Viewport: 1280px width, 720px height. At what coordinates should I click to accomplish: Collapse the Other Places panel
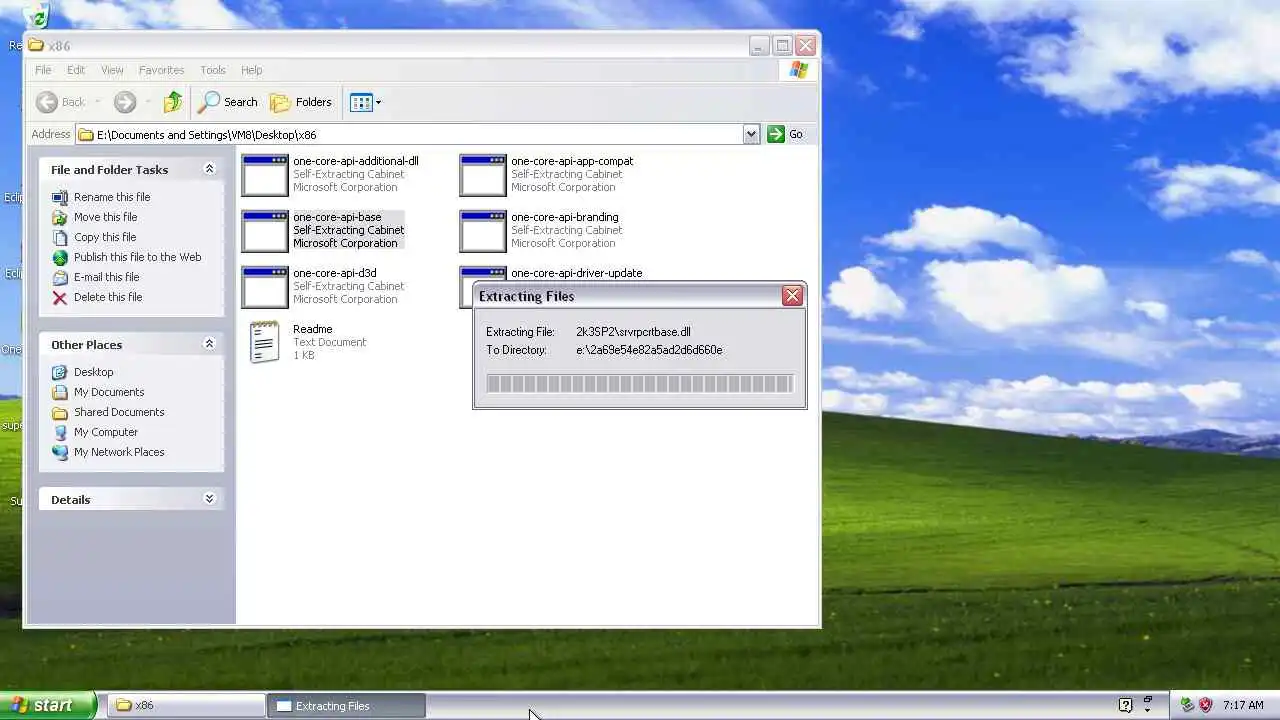click(209, 344)
